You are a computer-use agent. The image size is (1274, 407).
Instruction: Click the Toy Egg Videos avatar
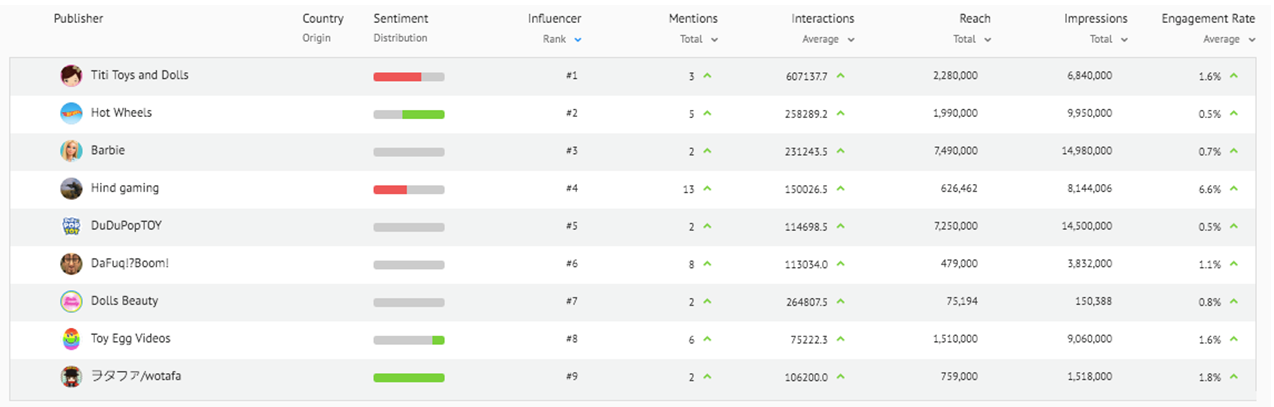click(71, 339)
